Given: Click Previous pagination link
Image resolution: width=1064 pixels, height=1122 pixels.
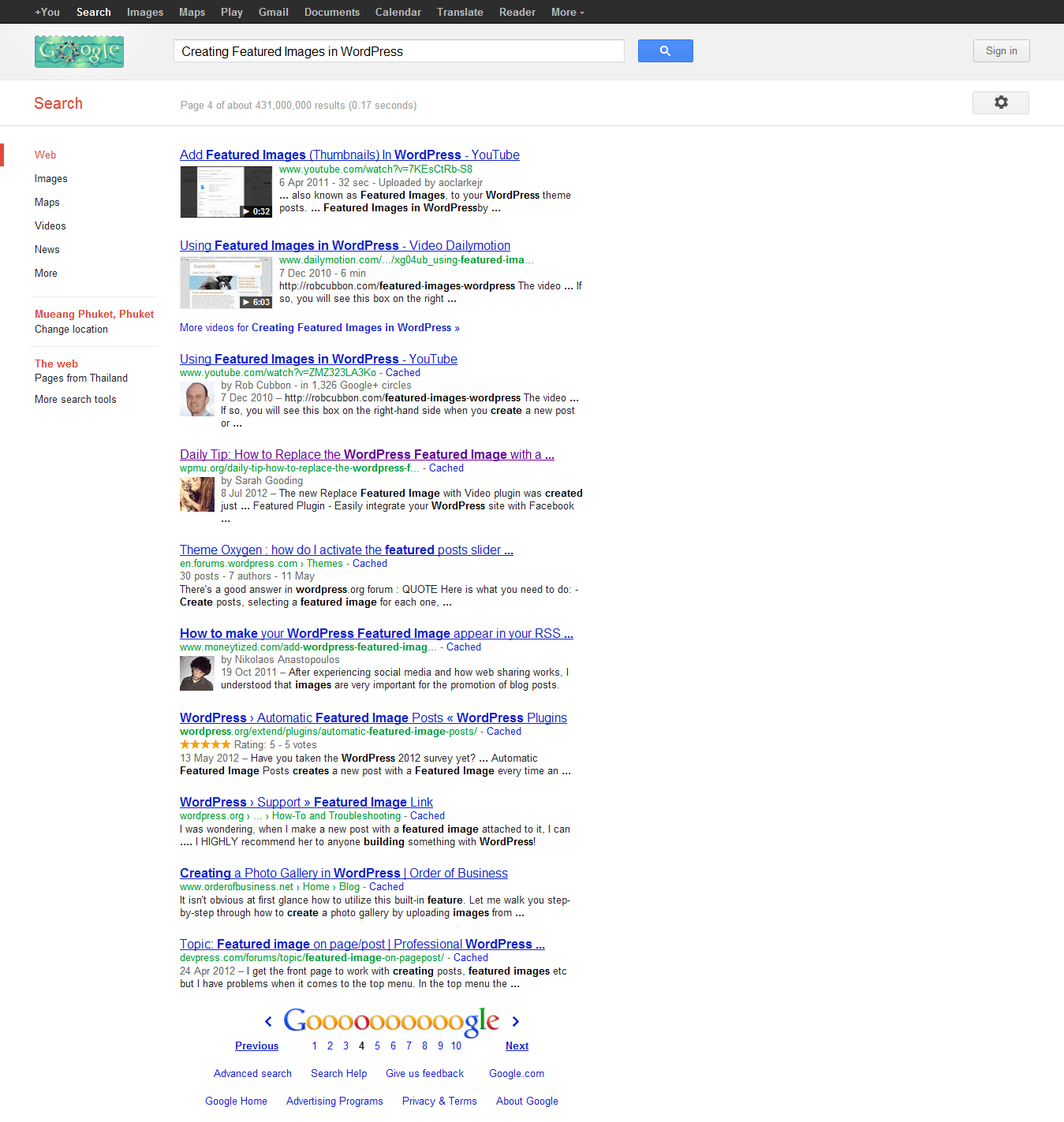Looking at the screenshot, I should [x=257, y=1046].
